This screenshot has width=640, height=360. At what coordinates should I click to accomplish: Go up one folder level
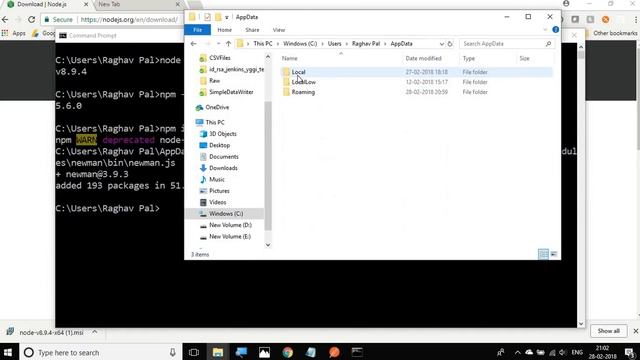(228, 44)
